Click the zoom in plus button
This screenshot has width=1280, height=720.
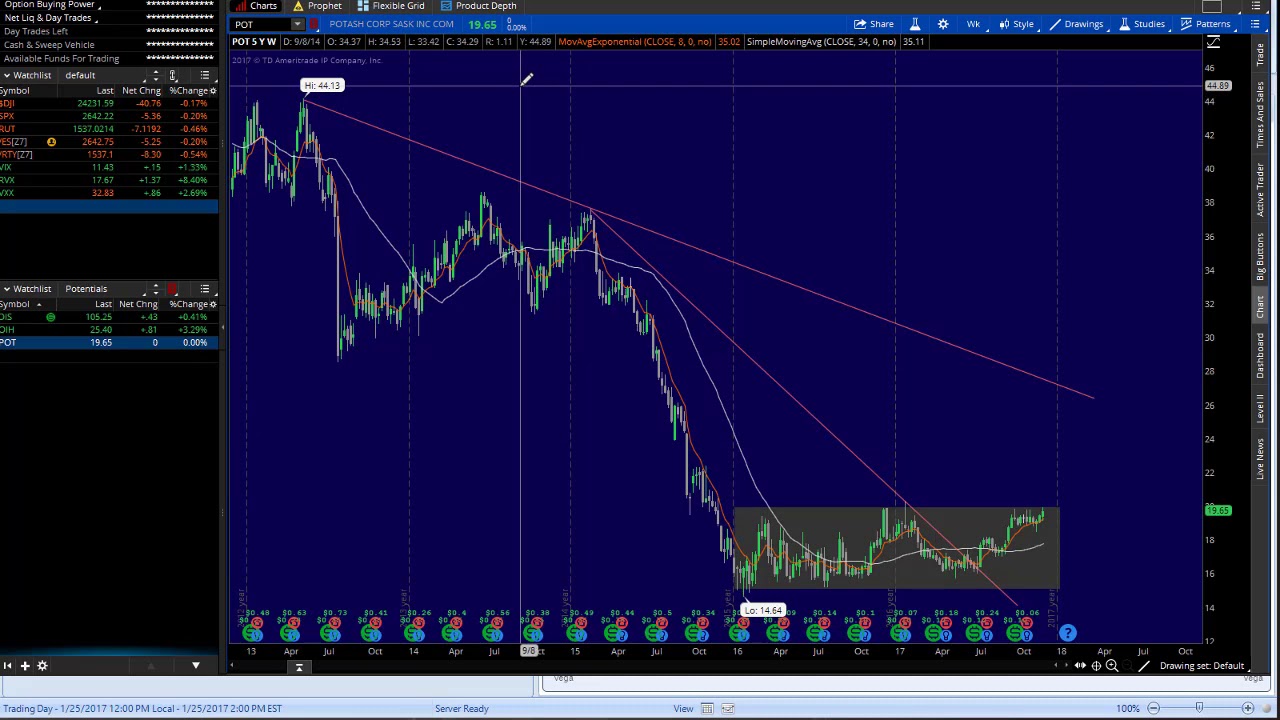[1247, 709]
